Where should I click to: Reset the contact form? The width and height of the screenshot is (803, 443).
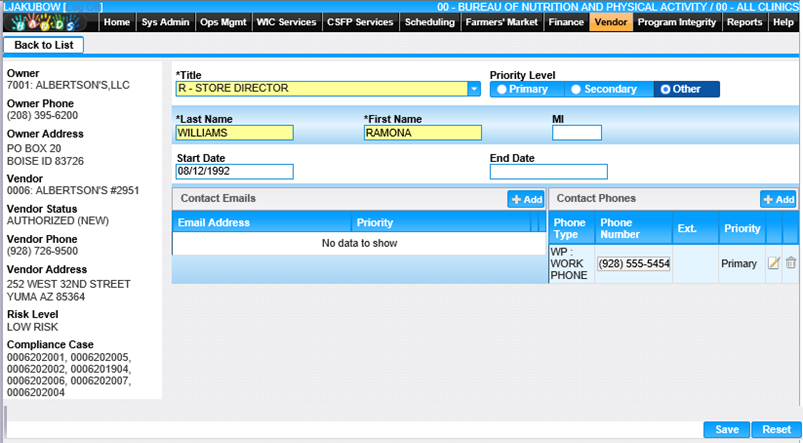pyautogui.click(x=776, y=429)
